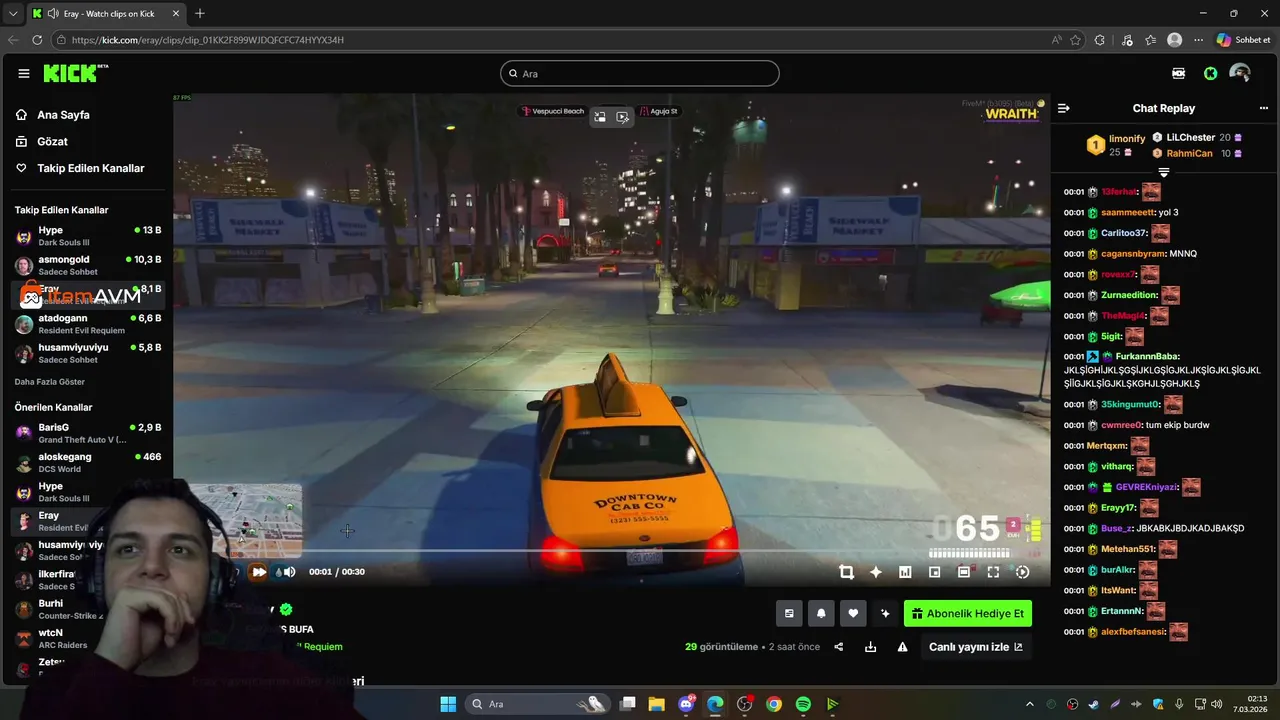This screenshot has height=720, width=1280.
Task: Click Abonelik Hediye Et button
Action: click(968, 614)
